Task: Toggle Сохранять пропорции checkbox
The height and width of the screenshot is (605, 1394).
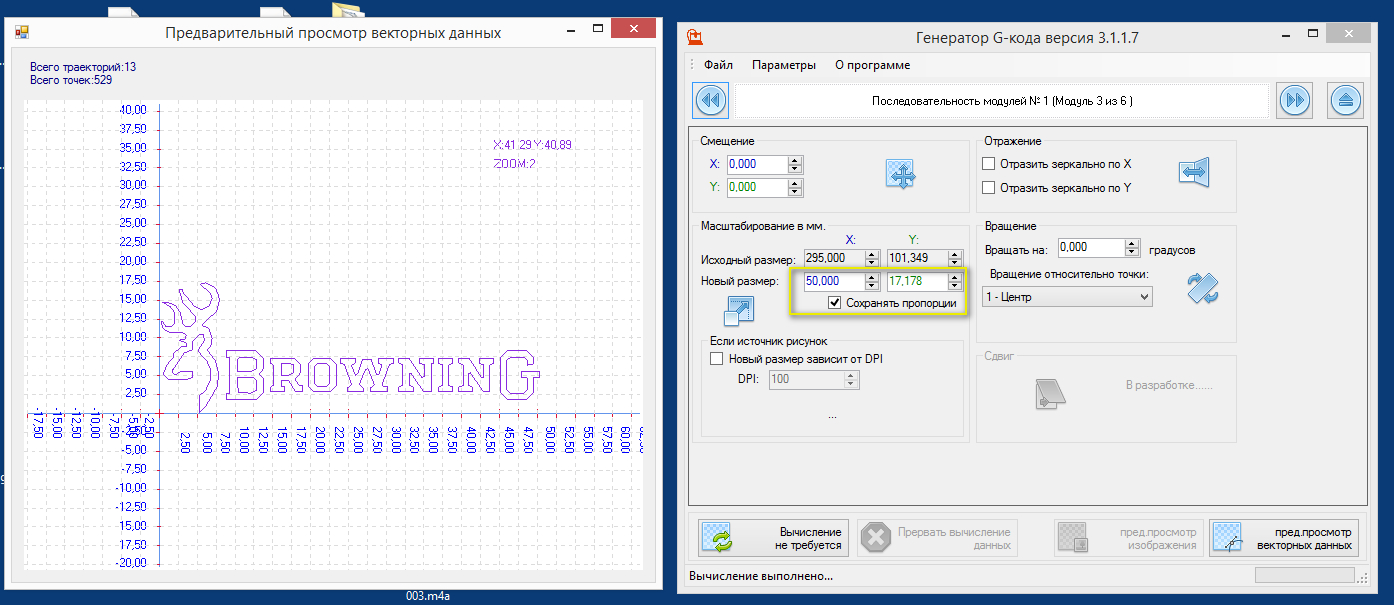Action: click(x=835, y=303)
